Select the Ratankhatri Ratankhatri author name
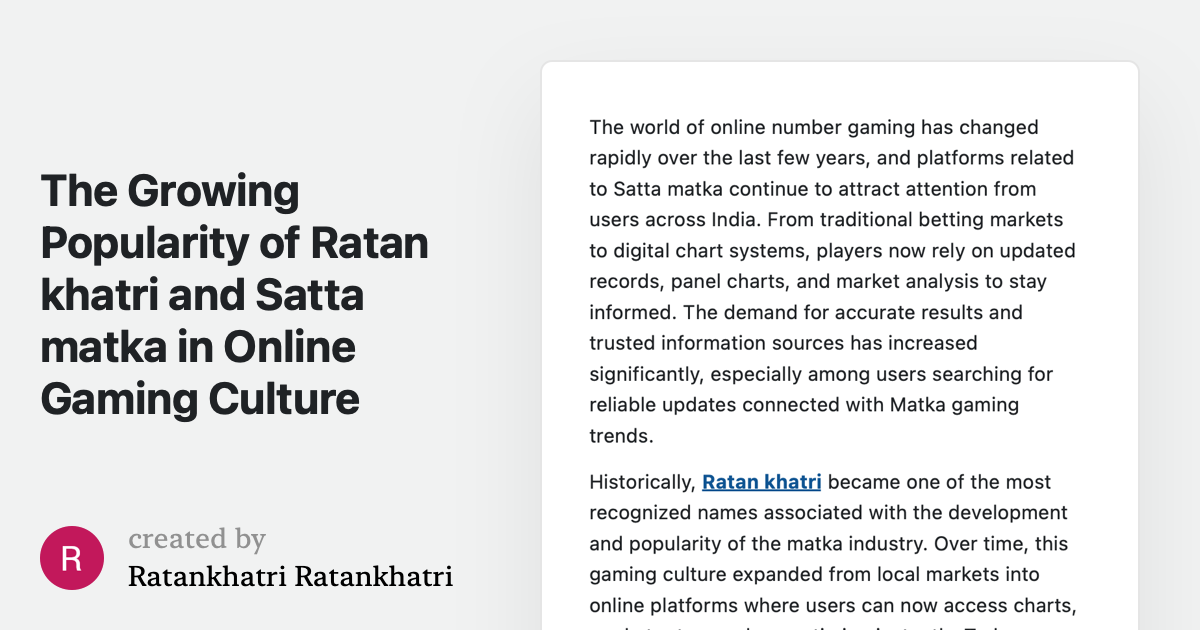Viewport: 1200px width, 630px height. [290, 577]
